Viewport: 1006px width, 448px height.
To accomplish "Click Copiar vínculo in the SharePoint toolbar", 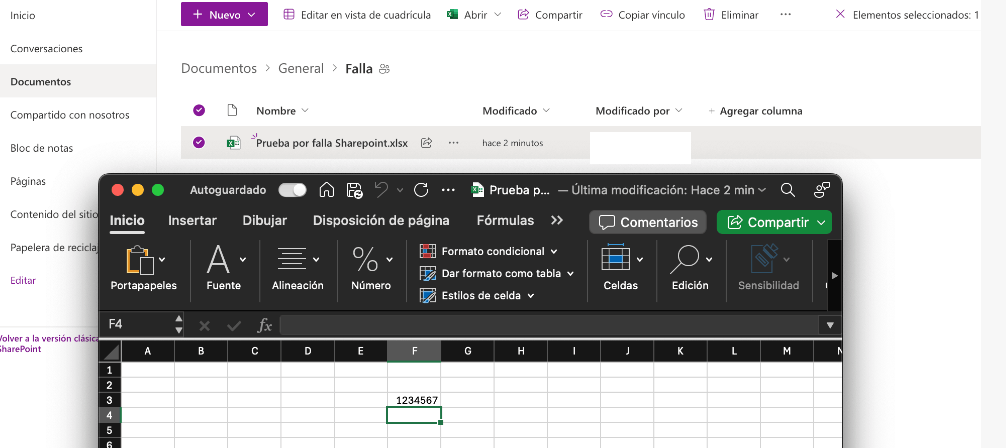I will [642, 14].
